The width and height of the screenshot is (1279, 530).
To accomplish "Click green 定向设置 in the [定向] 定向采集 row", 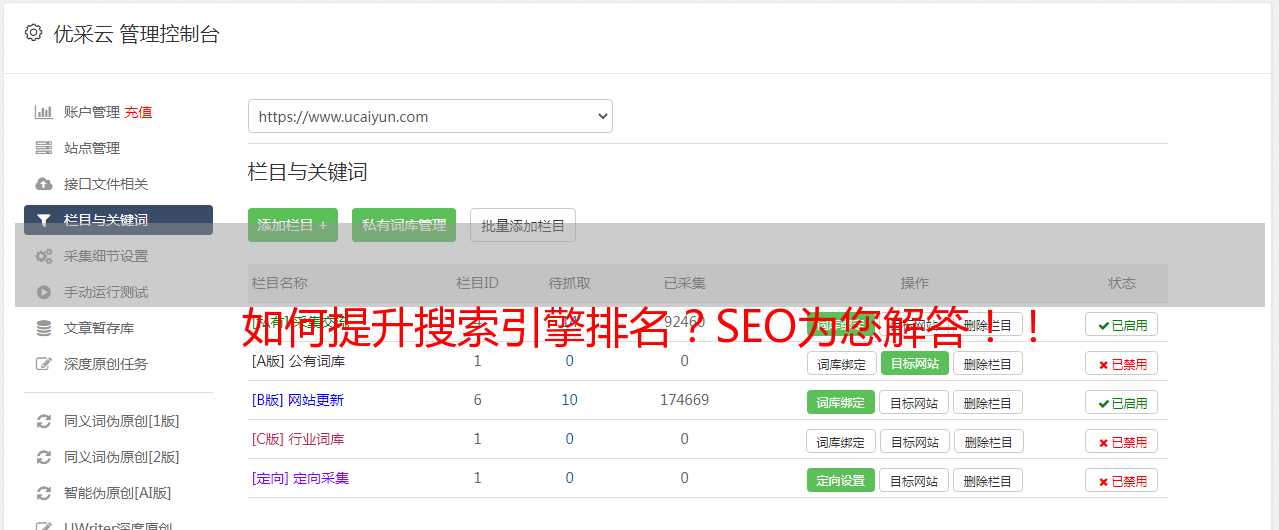I will (841, 480).
